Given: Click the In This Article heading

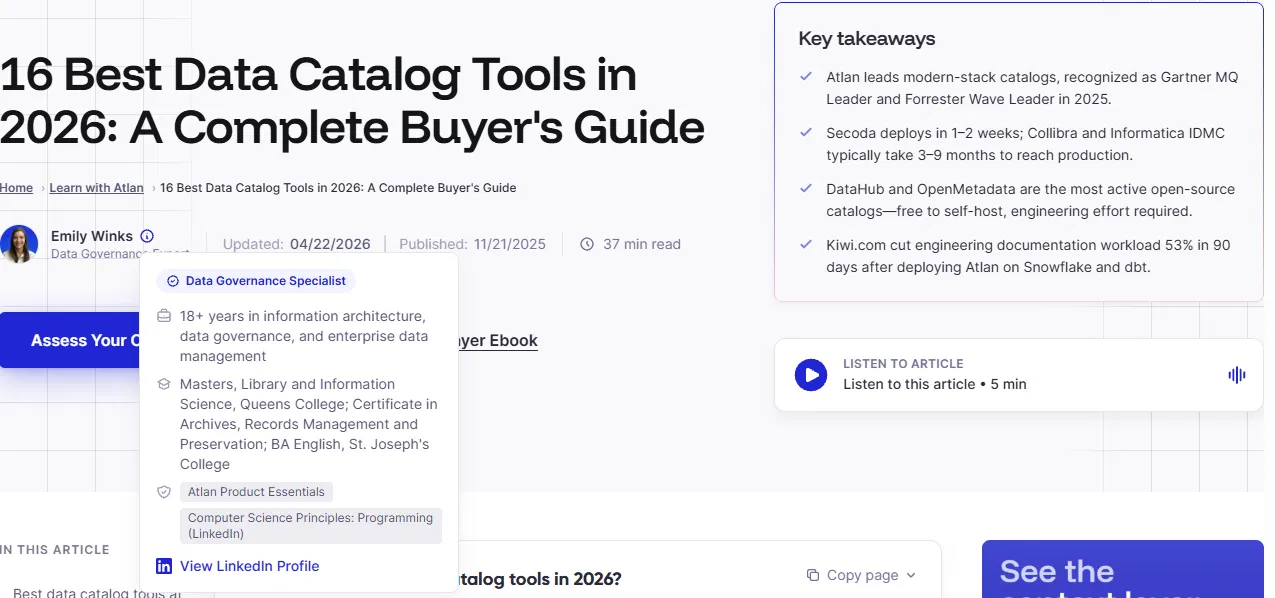Looking at the screenshot, I should click(x=55, y=550).
